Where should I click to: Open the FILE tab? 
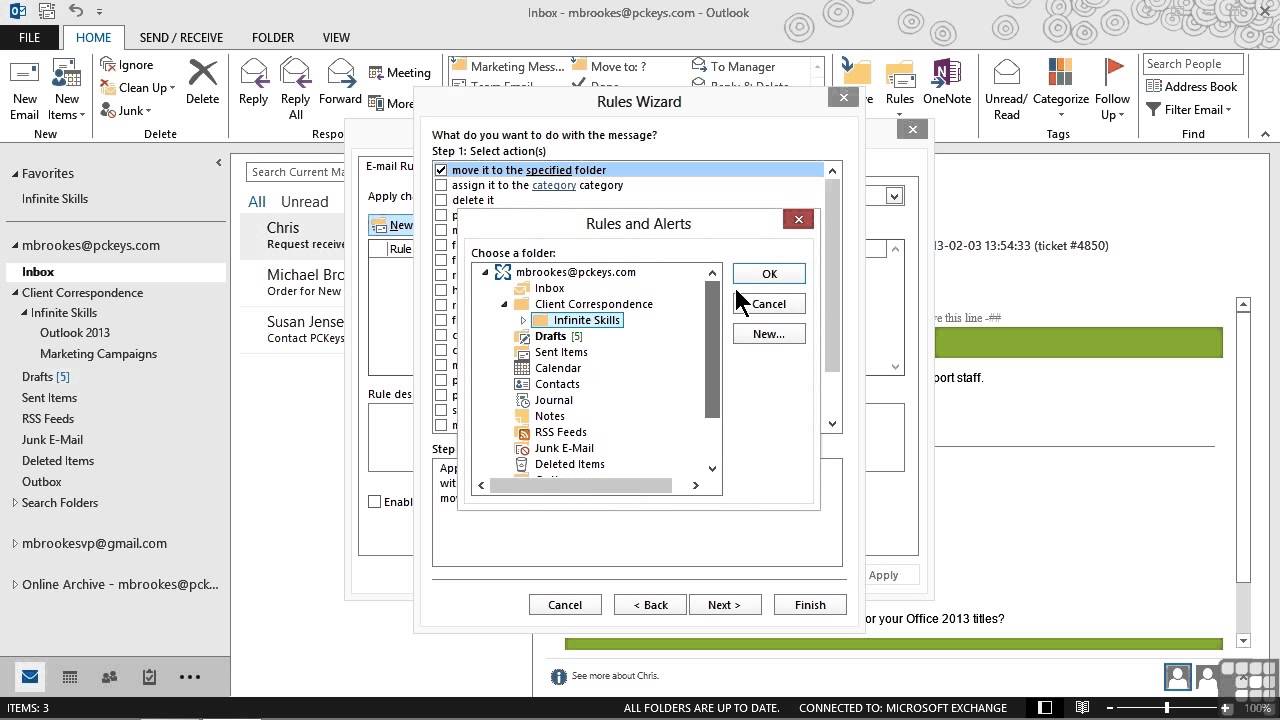click(x=30, y=37)
